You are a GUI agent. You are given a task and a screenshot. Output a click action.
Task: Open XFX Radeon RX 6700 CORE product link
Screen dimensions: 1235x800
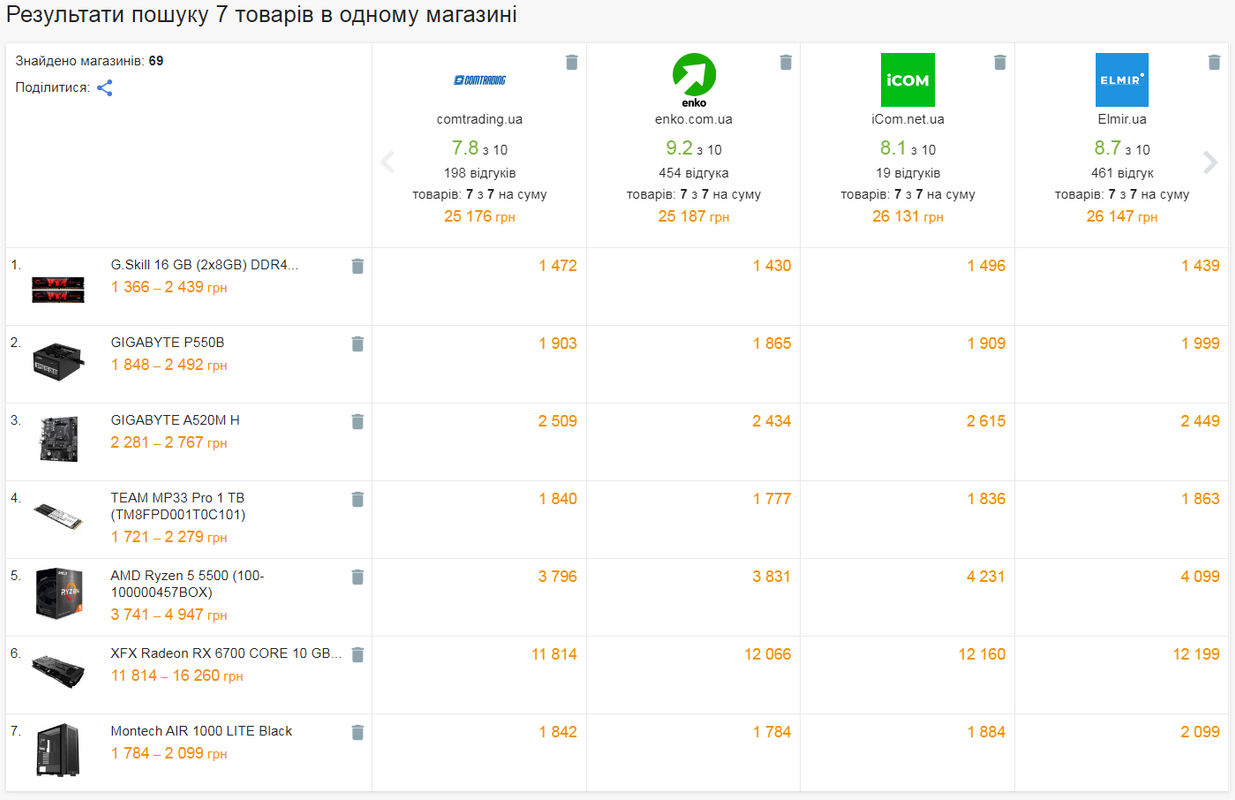point(226,654)
